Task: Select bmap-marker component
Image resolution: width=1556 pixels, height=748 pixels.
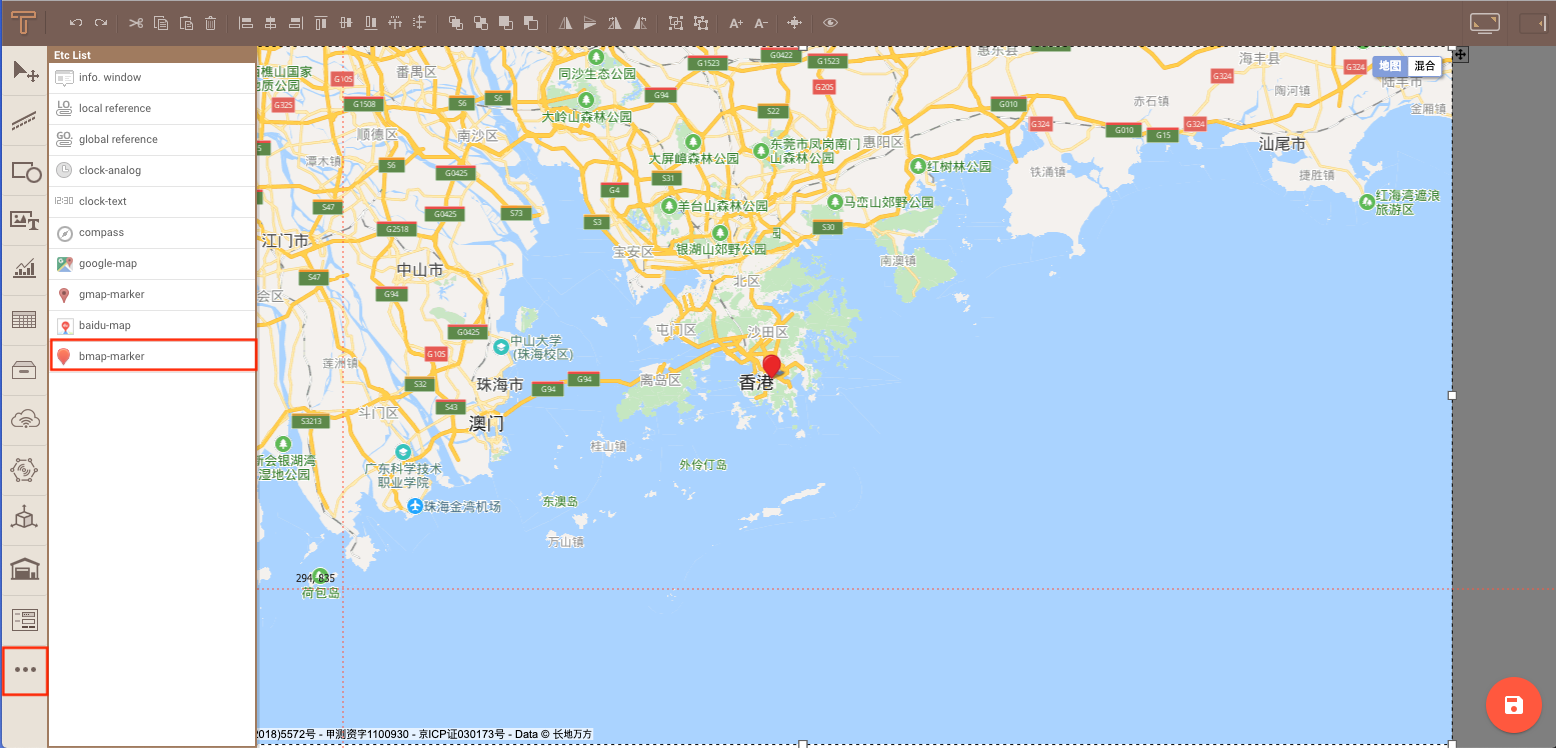Action: [x=152, y=356]
